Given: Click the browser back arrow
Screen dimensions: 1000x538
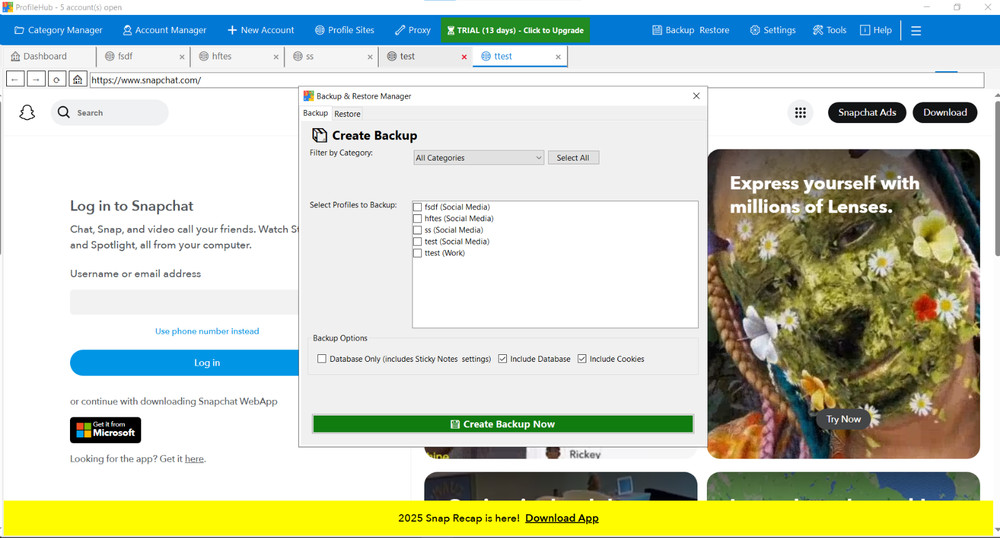Looking at the screenshot, I should (x=15, y=79).
